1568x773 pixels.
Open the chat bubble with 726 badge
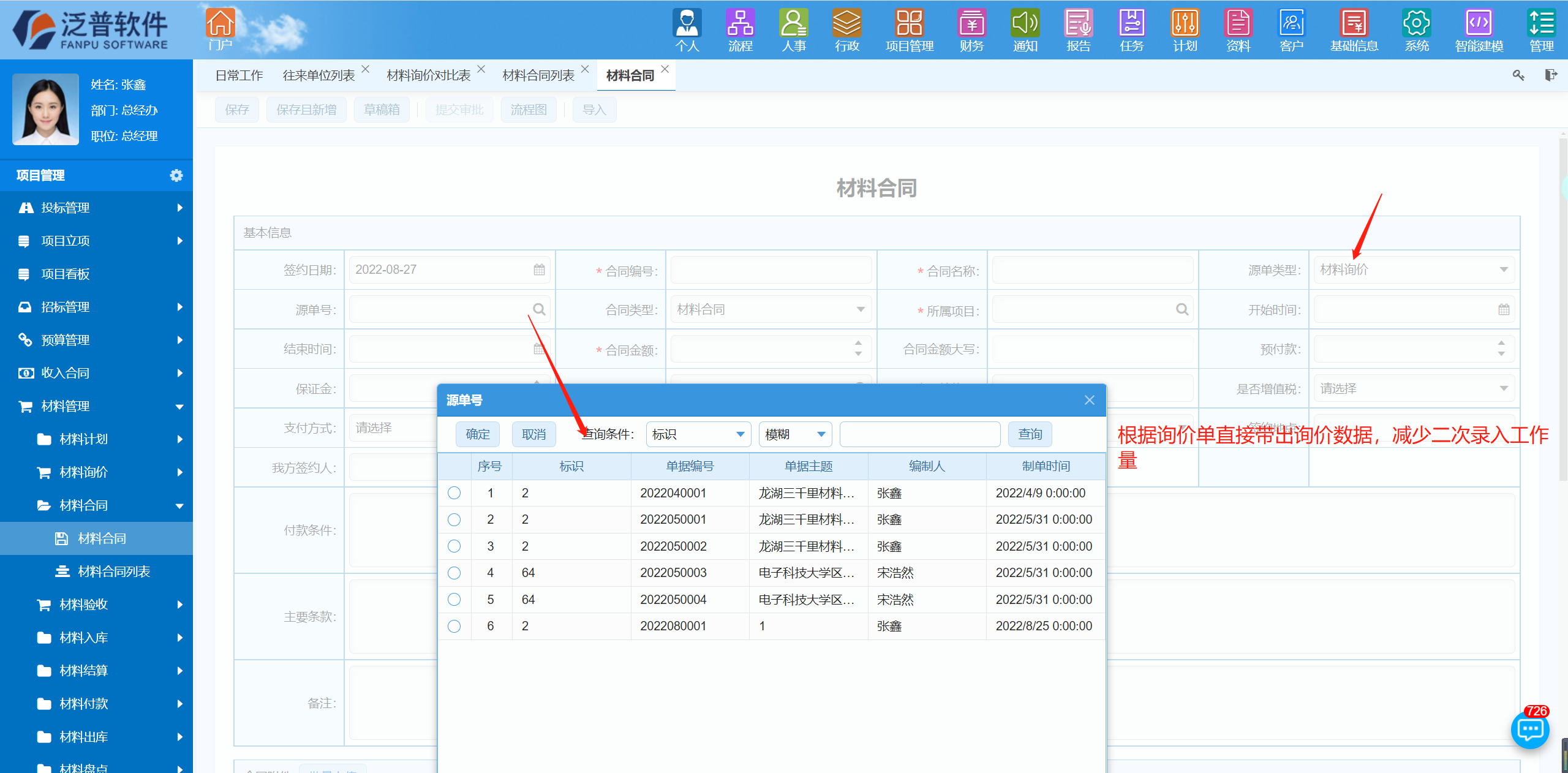pyautogui.click(x=1529, y=729)
